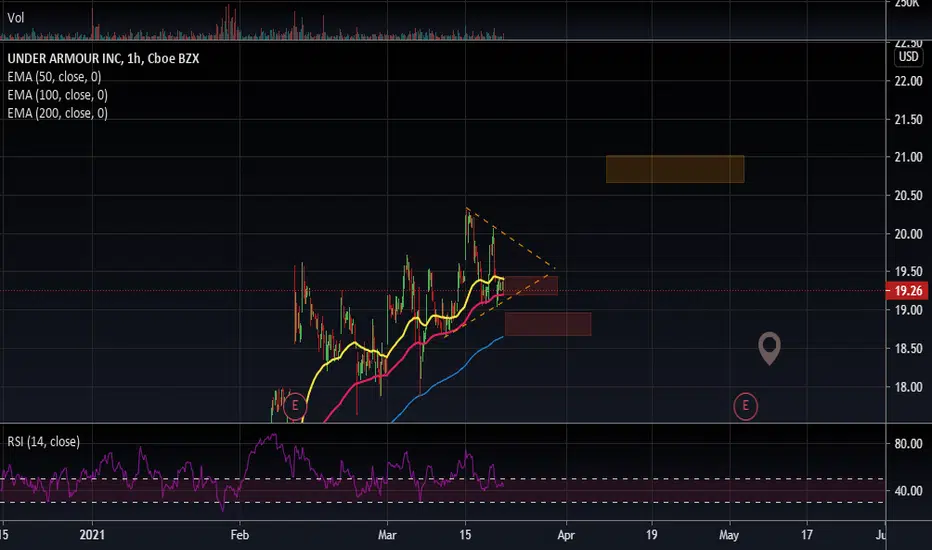Click the 21.50 price axis label
932x550 pixels.
(908, 120)
